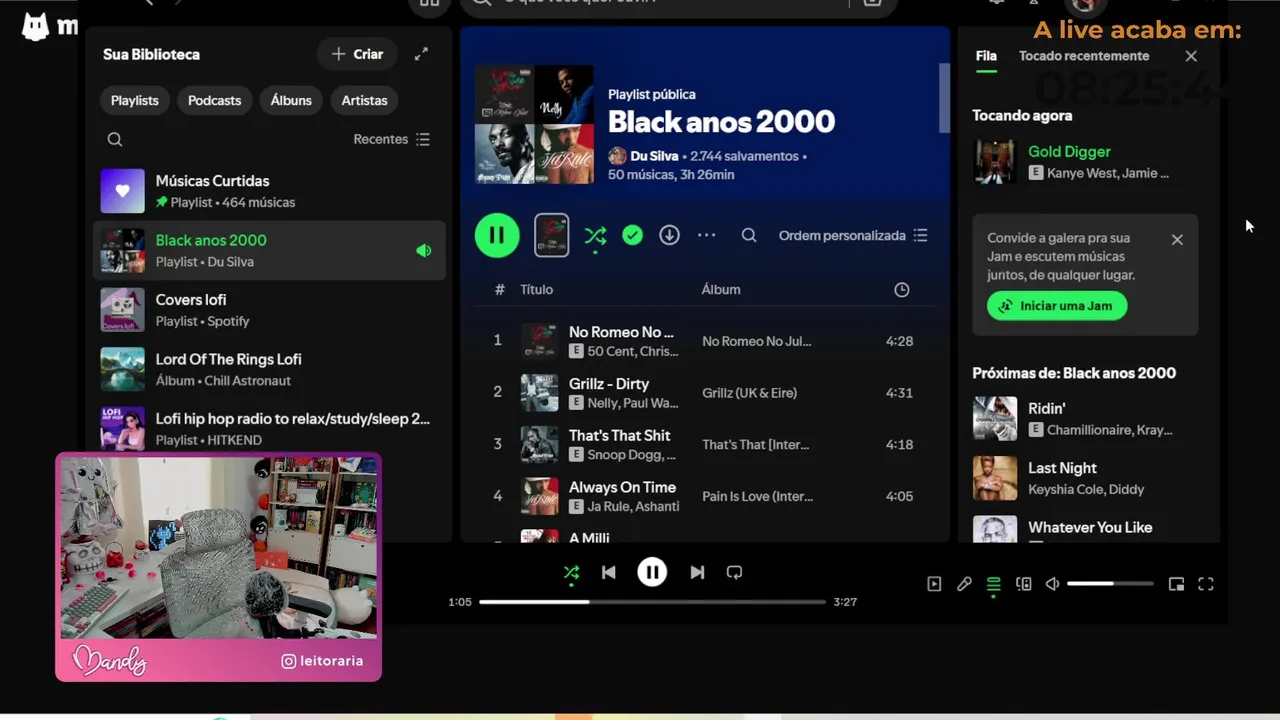Viewport: 1280px width, 720px height.
Task: Pause playback in bottom player
Action: point(652,572)
